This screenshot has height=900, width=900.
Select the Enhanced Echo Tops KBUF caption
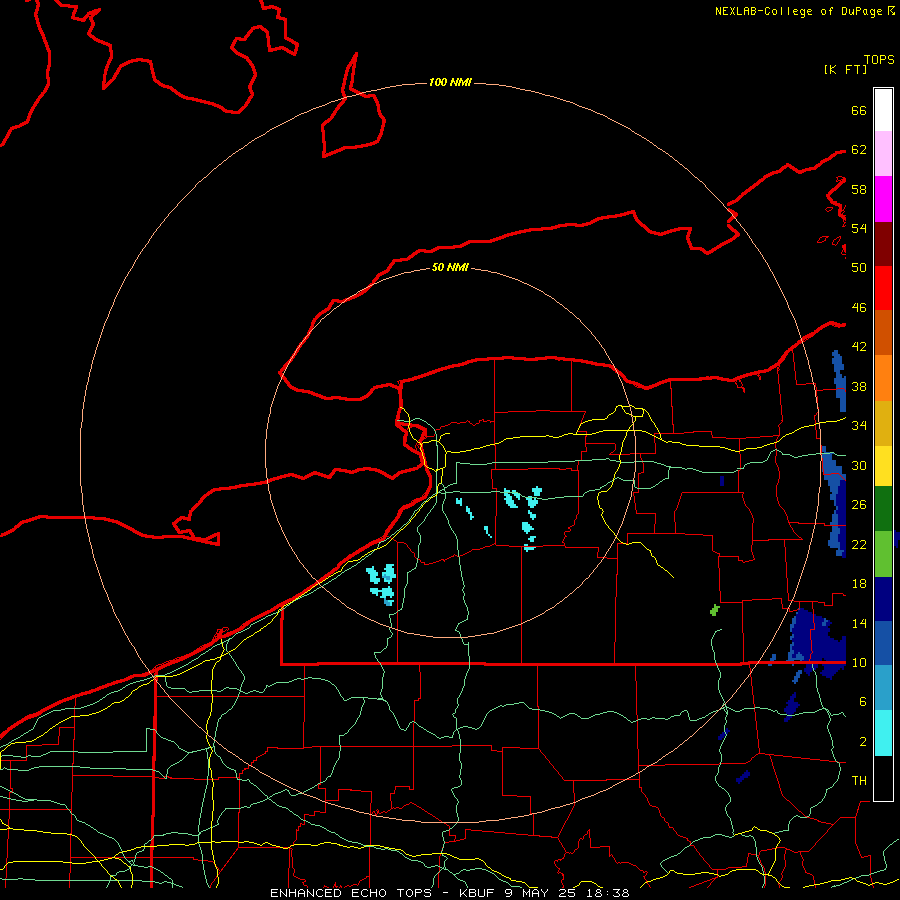(x=450, y=893)
